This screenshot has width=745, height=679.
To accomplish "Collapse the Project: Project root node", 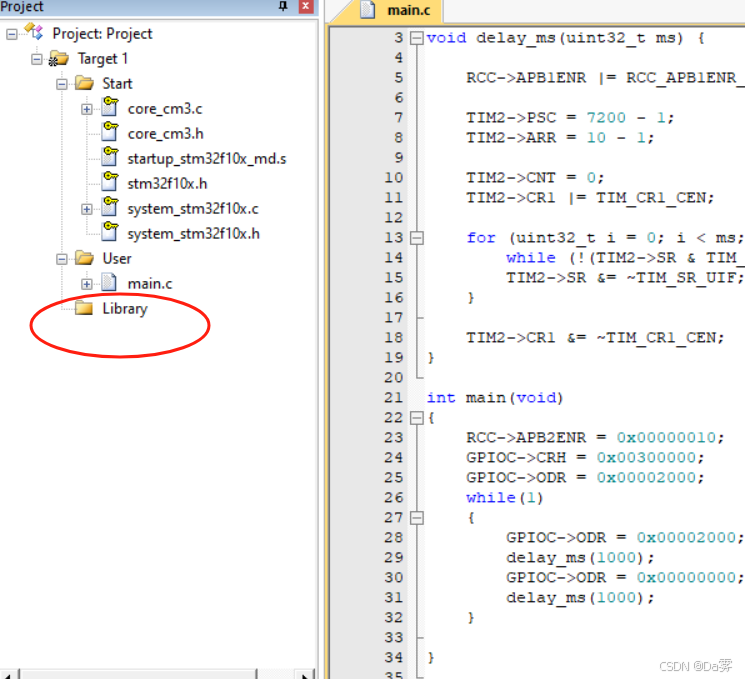I will pyautogui.click(x=12, y=34).
